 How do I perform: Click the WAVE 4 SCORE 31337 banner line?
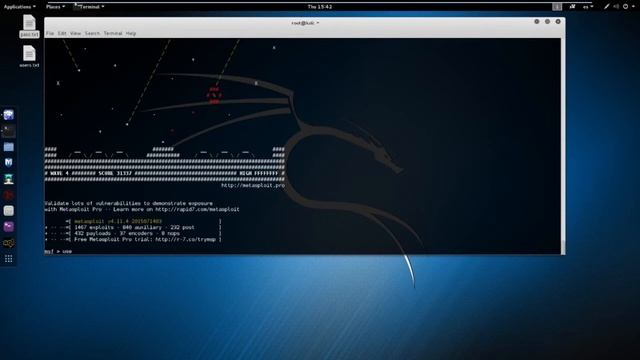click(165, 173)
